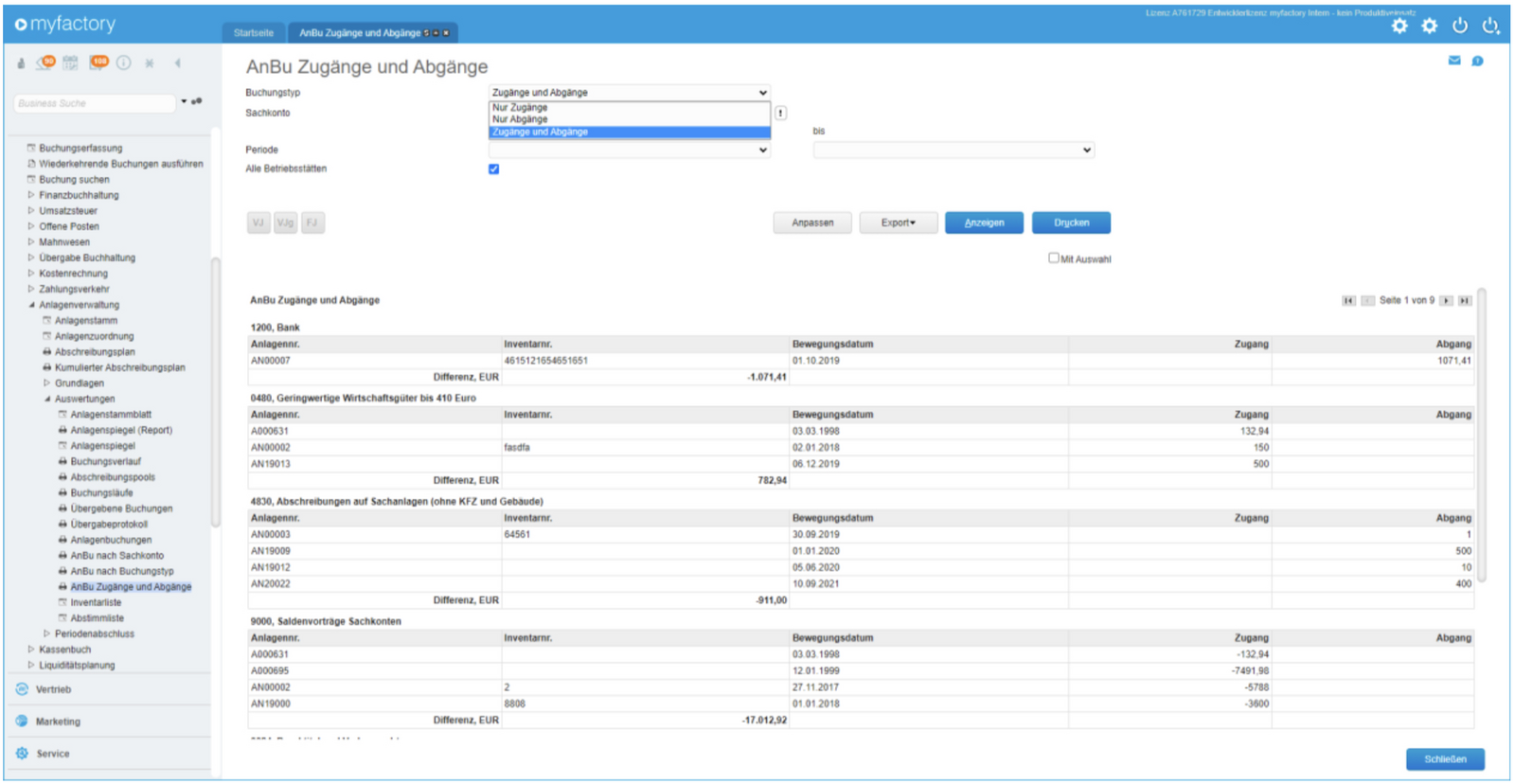Switch to the Startseite tab
The image size is (1515, 784).
point(254,33)
